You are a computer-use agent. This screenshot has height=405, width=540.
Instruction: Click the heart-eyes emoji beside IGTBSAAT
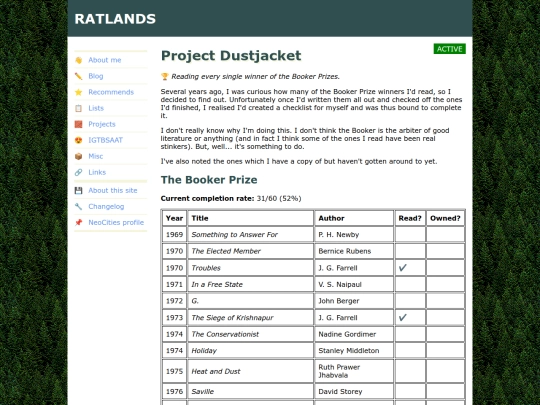79,140
